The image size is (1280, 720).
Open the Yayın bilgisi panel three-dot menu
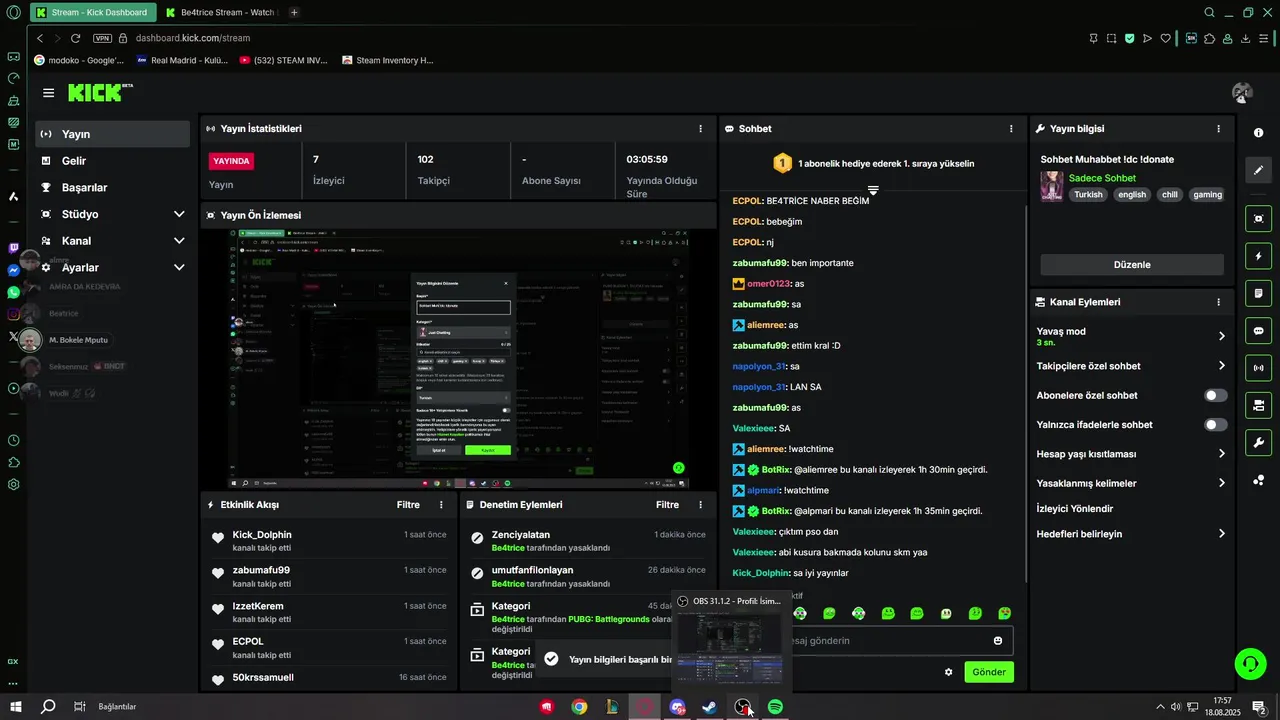click(x=1218, y=128)
